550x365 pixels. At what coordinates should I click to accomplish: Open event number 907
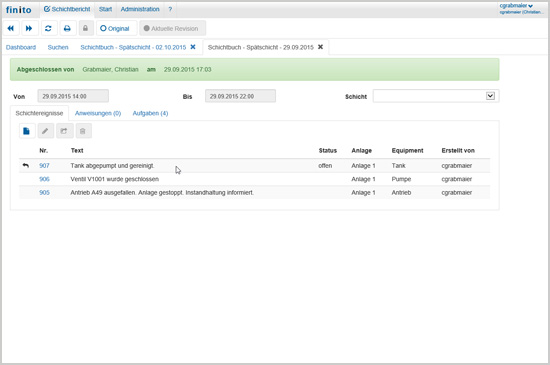tap(44, 165)
